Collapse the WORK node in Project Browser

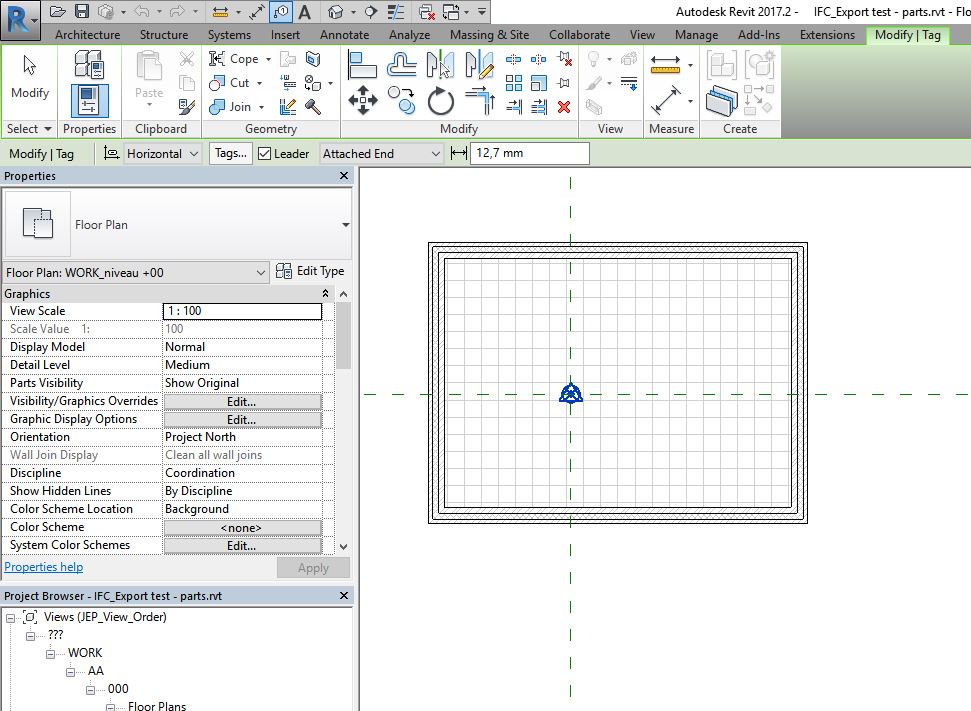[51, 653]
